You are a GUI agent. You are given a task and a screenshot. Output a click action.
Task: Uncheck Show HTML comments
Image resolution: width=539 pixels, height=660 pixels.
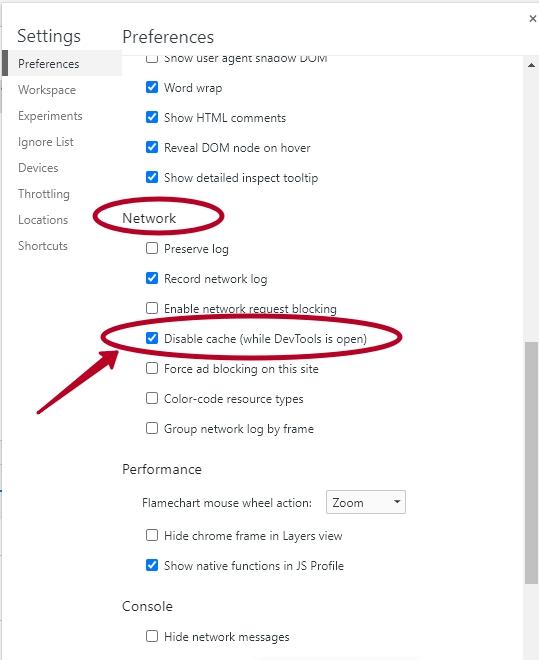click(152, 117)
